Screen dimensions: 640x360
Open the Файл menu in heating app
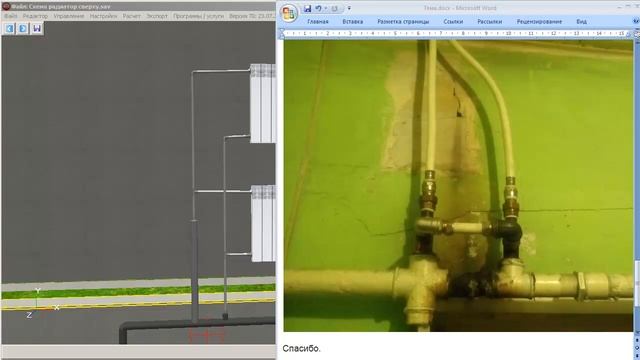pyautogui.click(x=11, y=16)
